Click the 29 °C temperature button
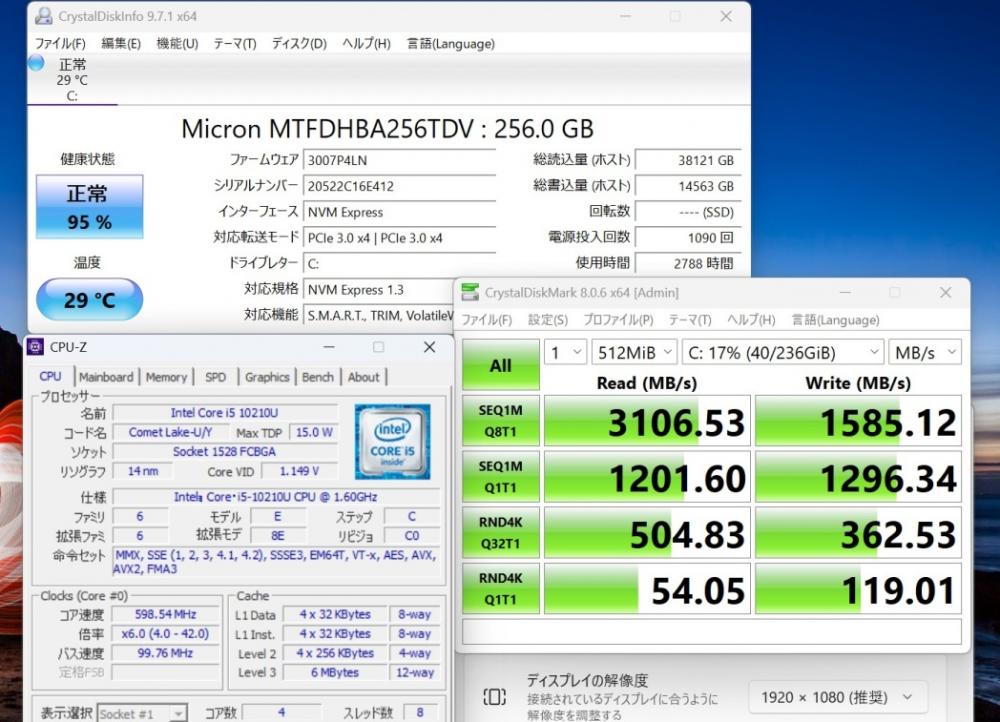Screen dimensions: 1000x722 (x=89, y=299)
